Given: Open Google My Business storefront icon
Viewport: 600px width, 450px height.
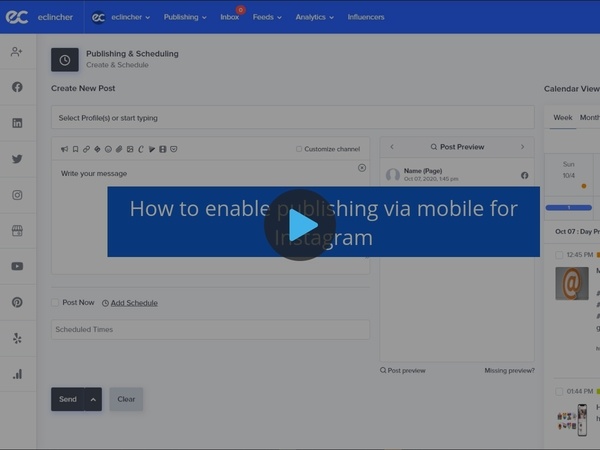Looking at the screenshot, I should coord(17,230).
